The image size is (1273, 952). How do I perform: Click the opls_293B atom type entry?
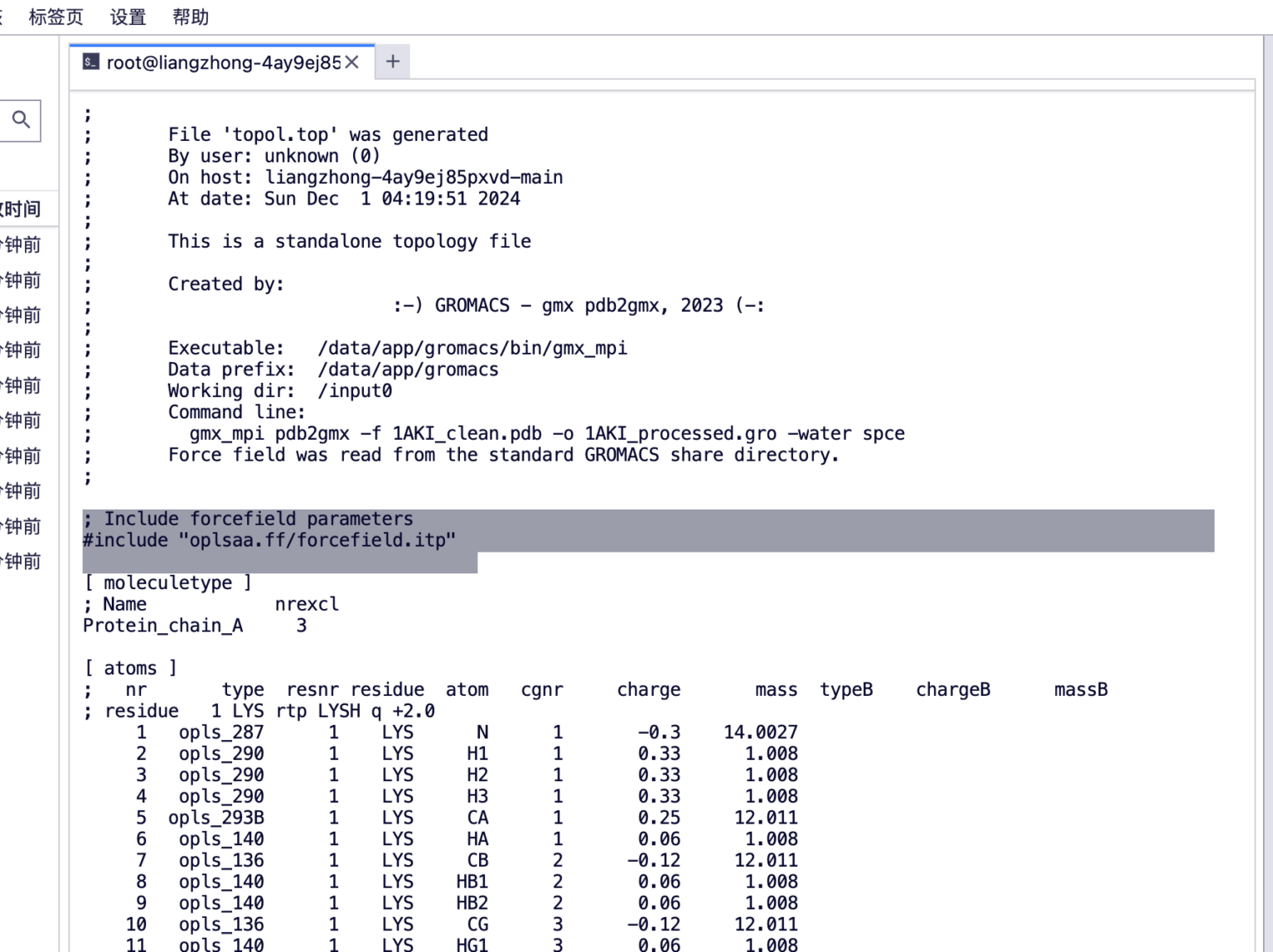point(215,818)
